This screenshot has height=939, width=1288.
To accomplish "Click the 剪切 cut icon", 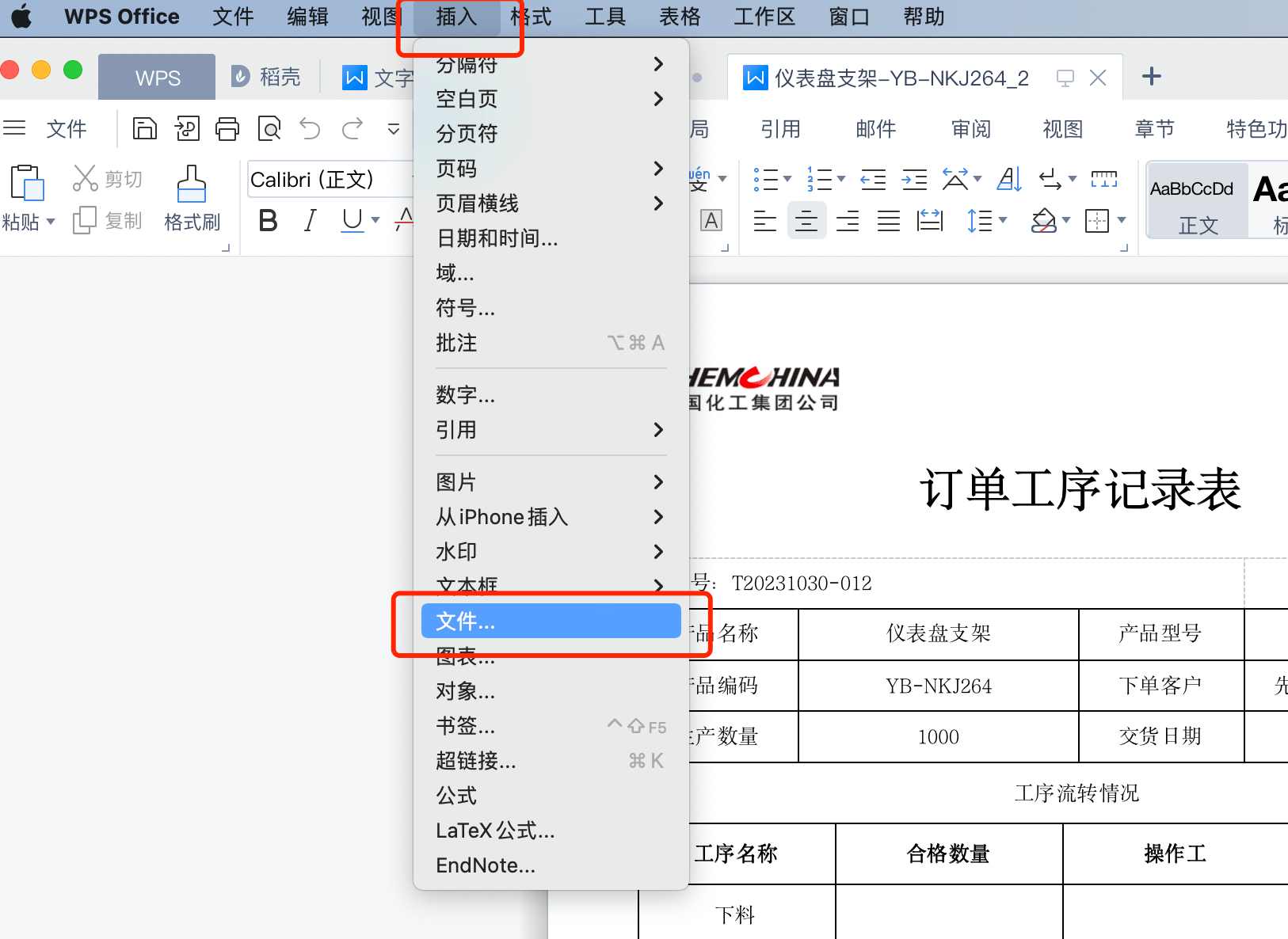I will (107, 177).
